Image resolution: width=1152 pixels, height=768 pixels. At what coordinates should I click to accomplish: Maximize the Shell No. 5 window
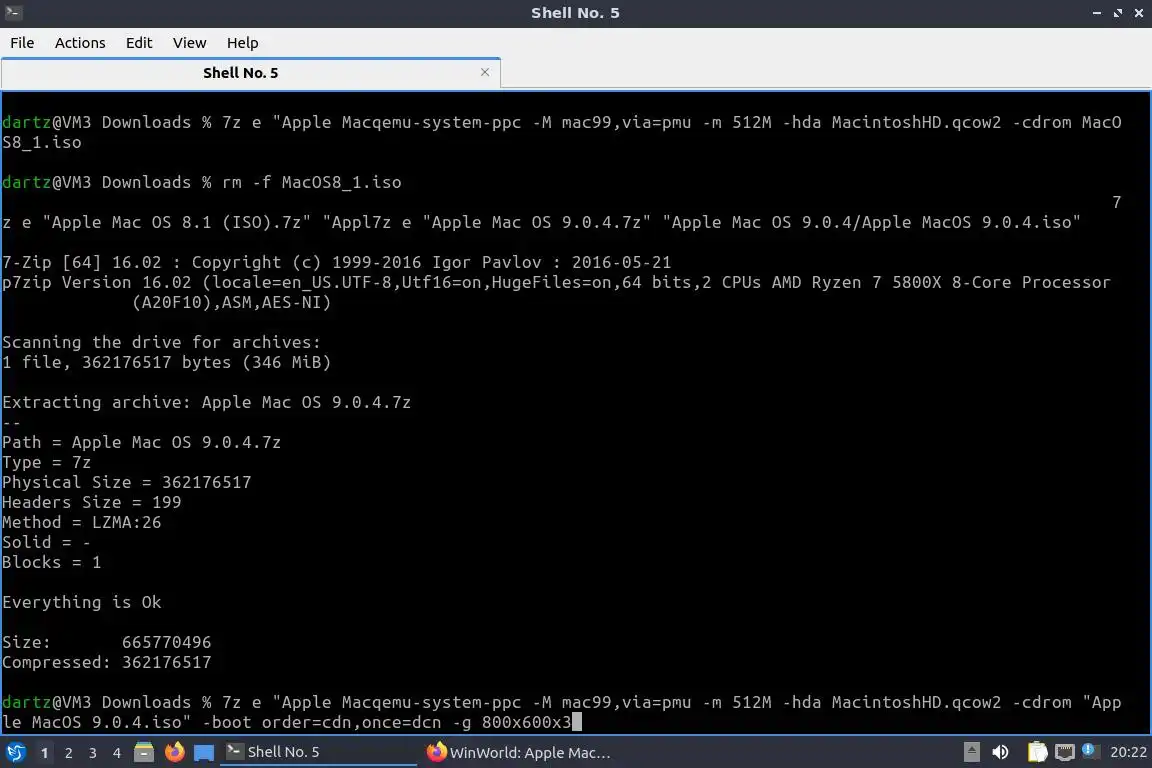1117,12
